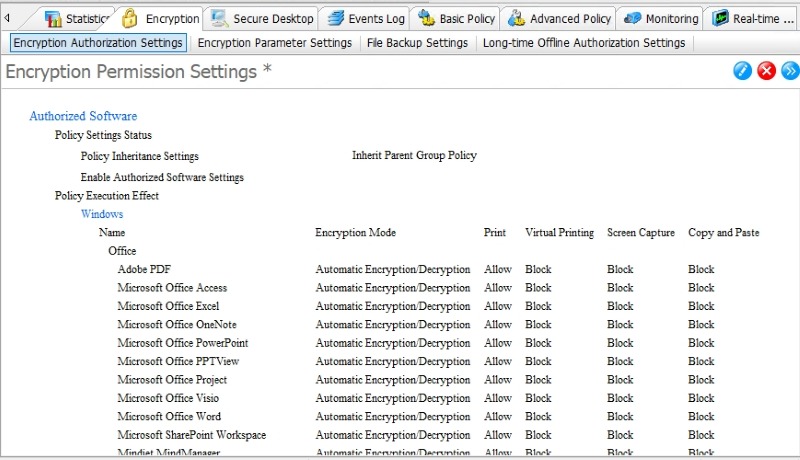The height and width of the screenshot is (460, 800).
Task: Click the Authorized Software link
Action: coord(83,116)
